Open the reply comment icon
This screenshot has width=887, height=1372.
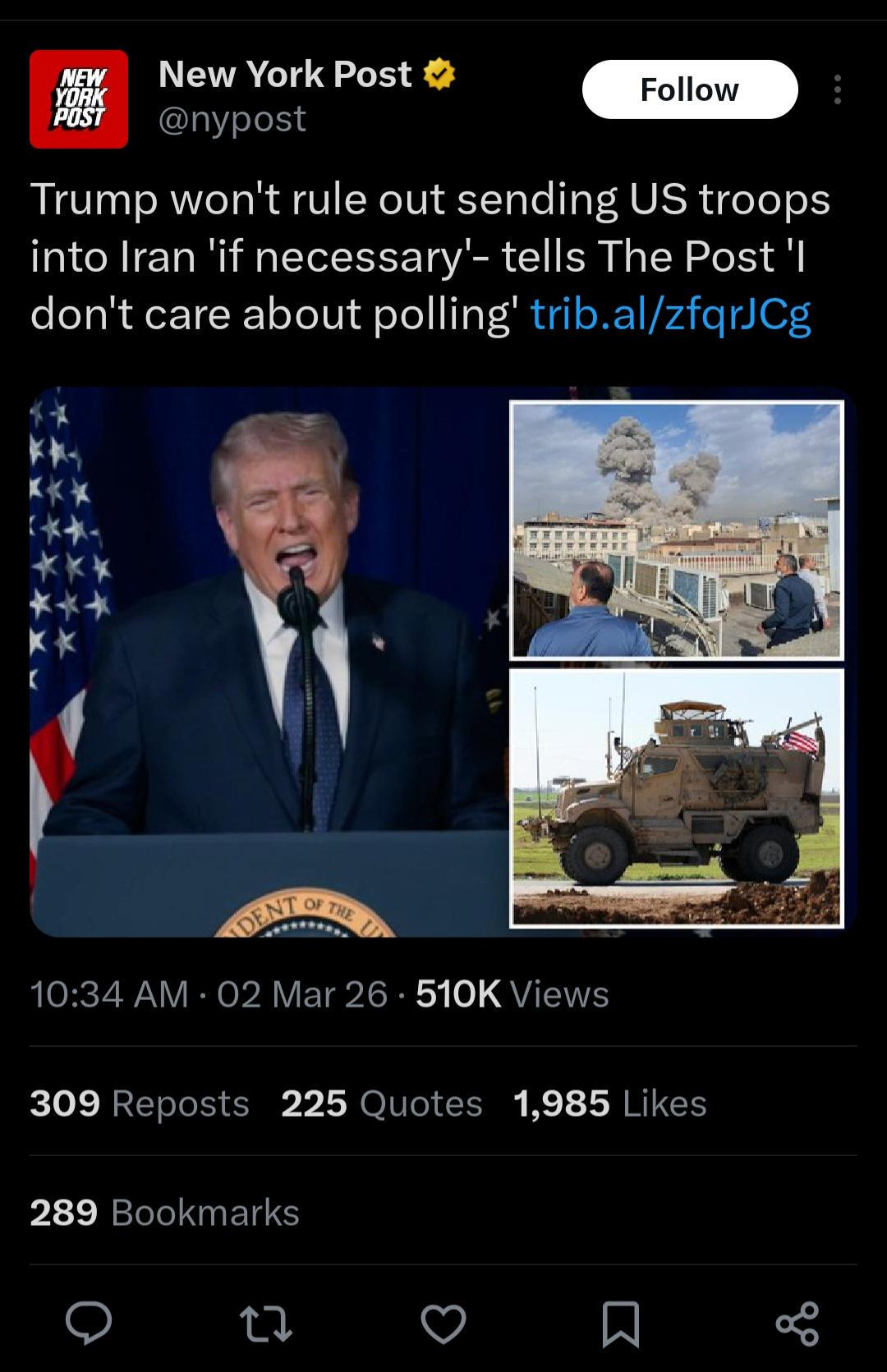[89, 1323]
